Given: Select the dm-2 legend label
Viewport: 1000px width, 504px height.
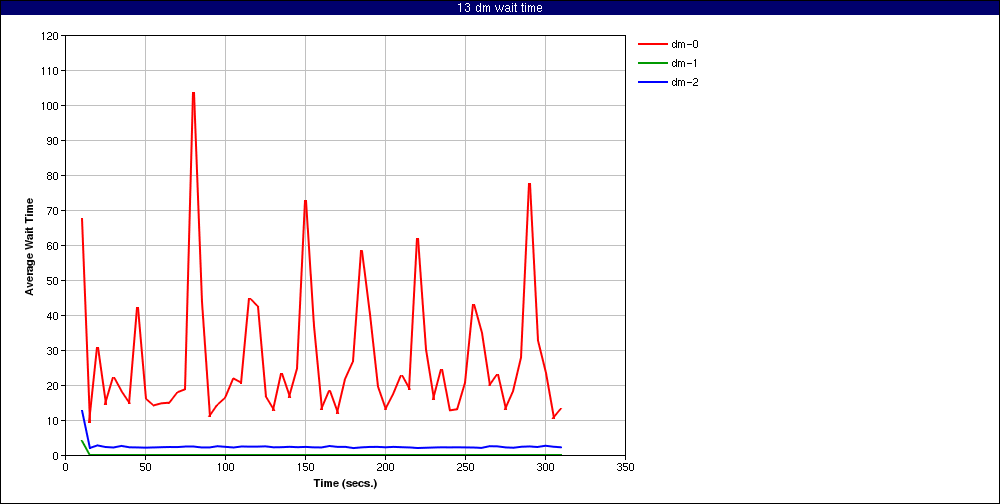Looking at the screenshot, I should (x=685, y=82).
